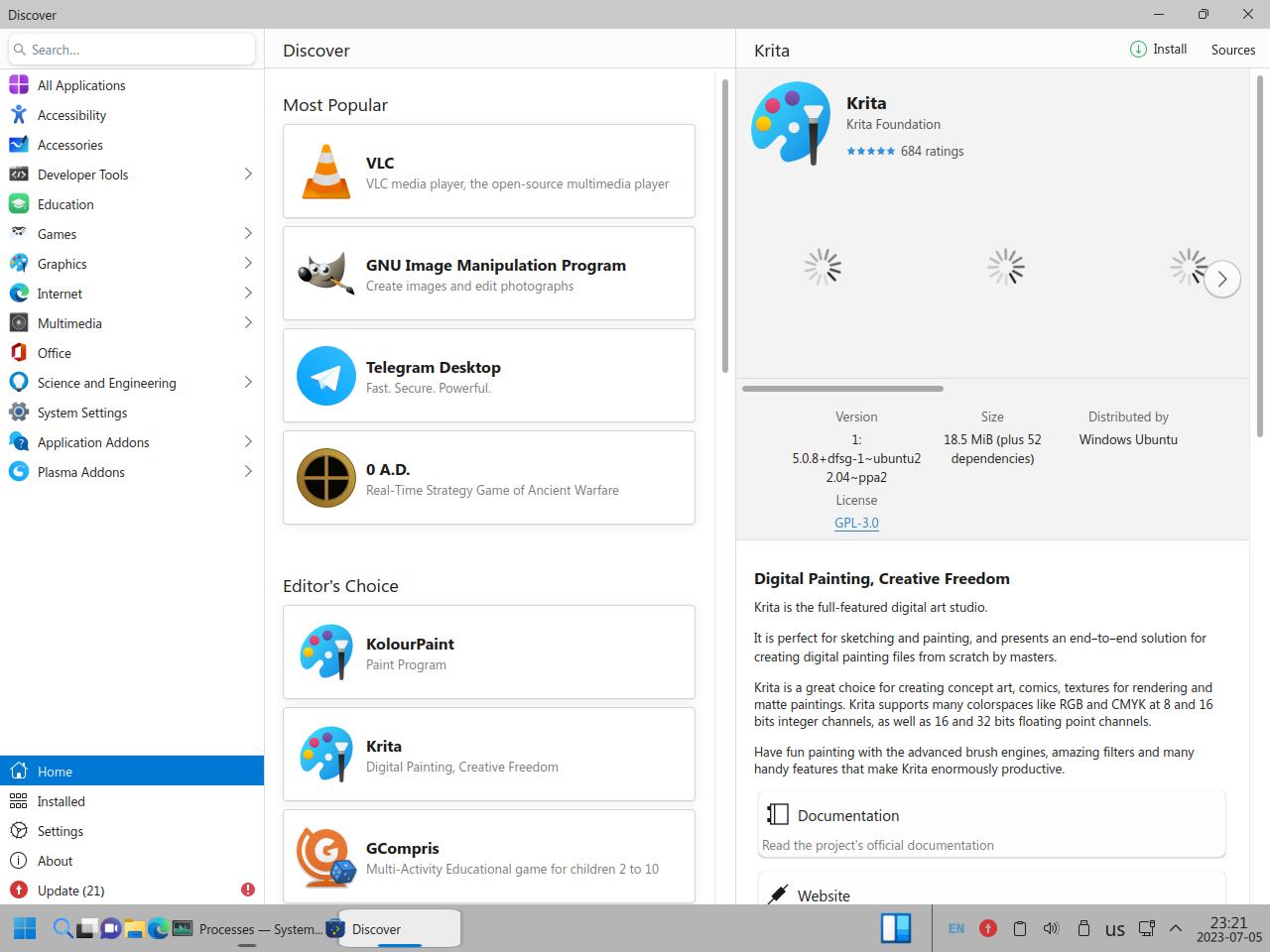The image size is (1270, 952).
Task: Open the Telegram Desktop card
Action: pyautogui.click(x=489, y=376)
